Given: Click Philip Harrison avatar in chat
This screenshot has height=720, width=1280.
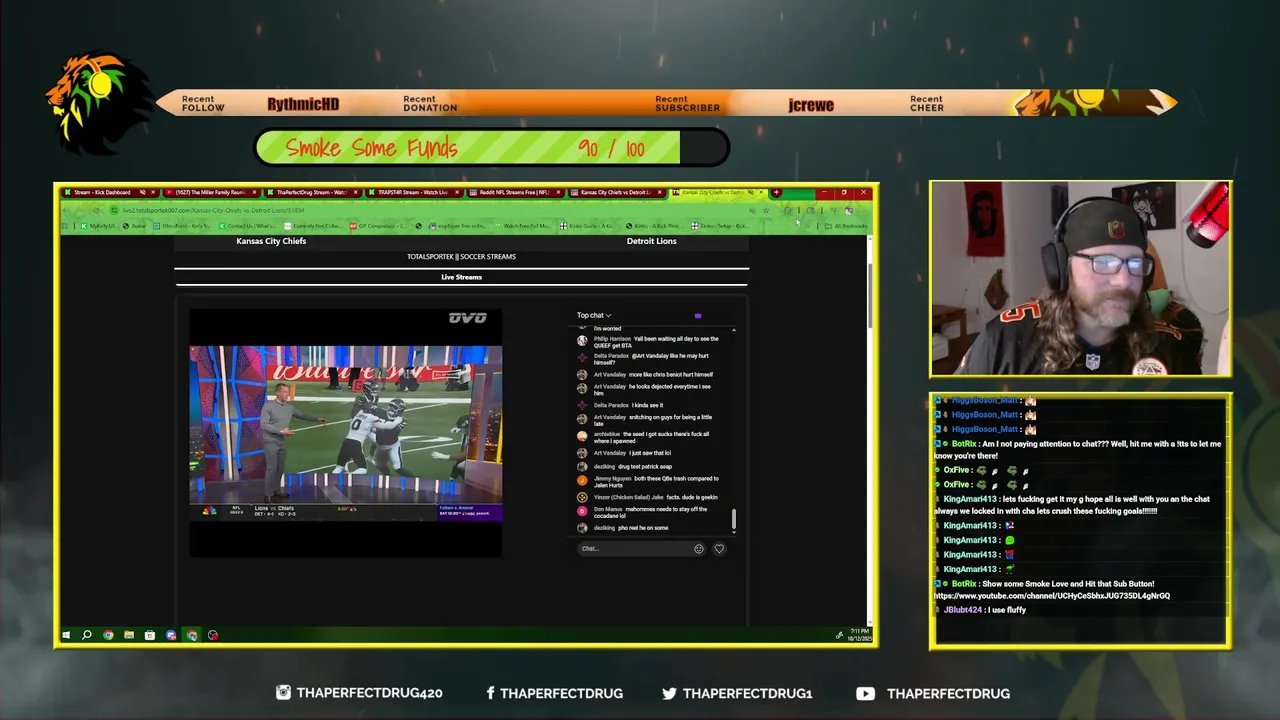Looking at the screenshot, I should click(582, 340).
